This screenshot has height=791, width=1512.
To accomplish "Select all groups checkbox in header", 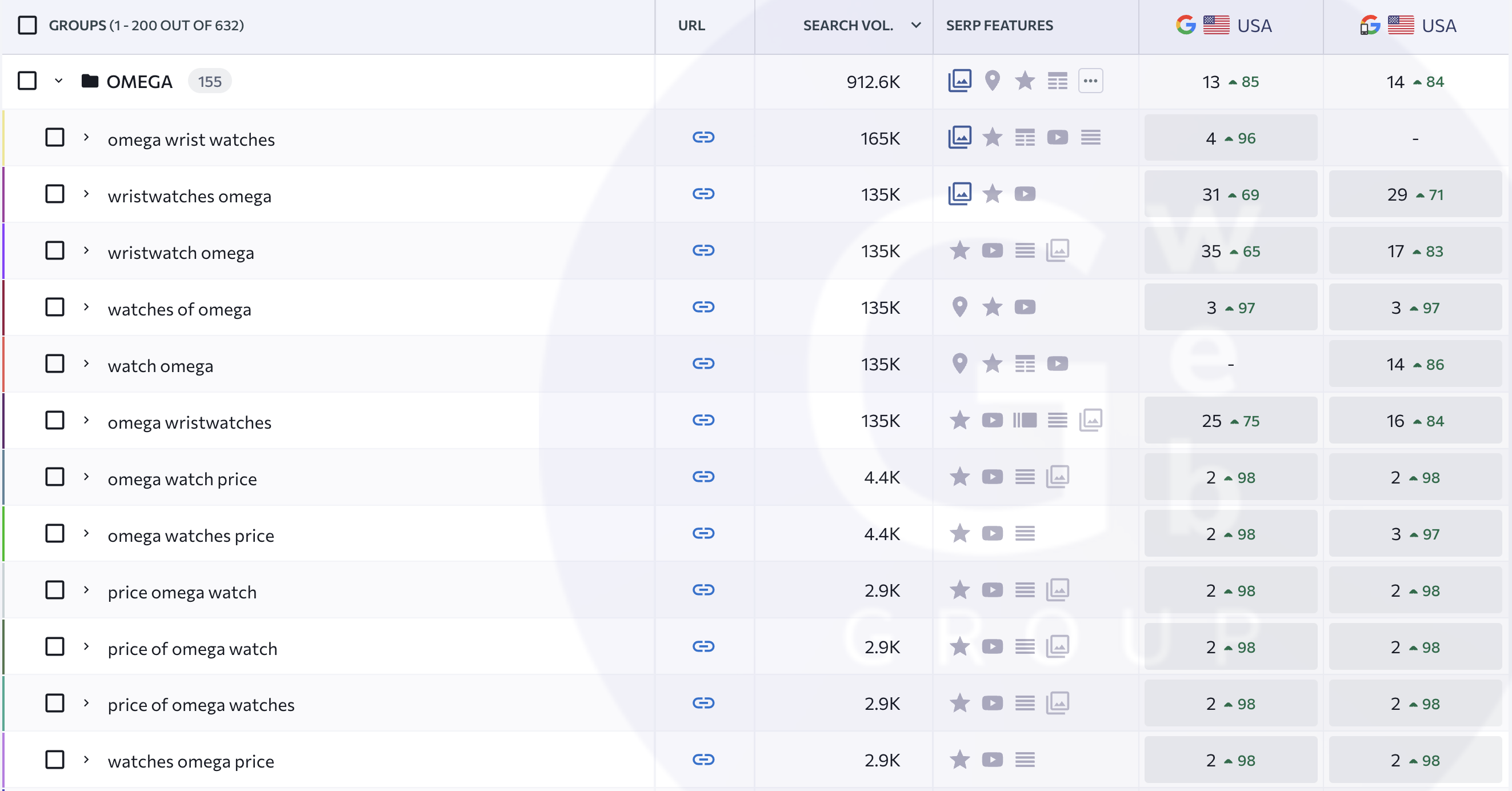I will [27, 25].
